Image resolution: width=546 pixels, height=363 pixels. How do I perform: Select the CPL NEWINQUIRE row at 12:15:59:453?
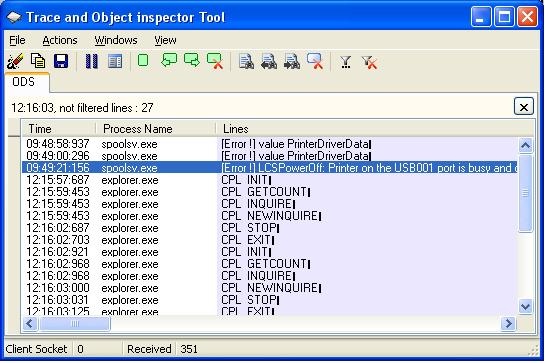click(x=270, y=216)
